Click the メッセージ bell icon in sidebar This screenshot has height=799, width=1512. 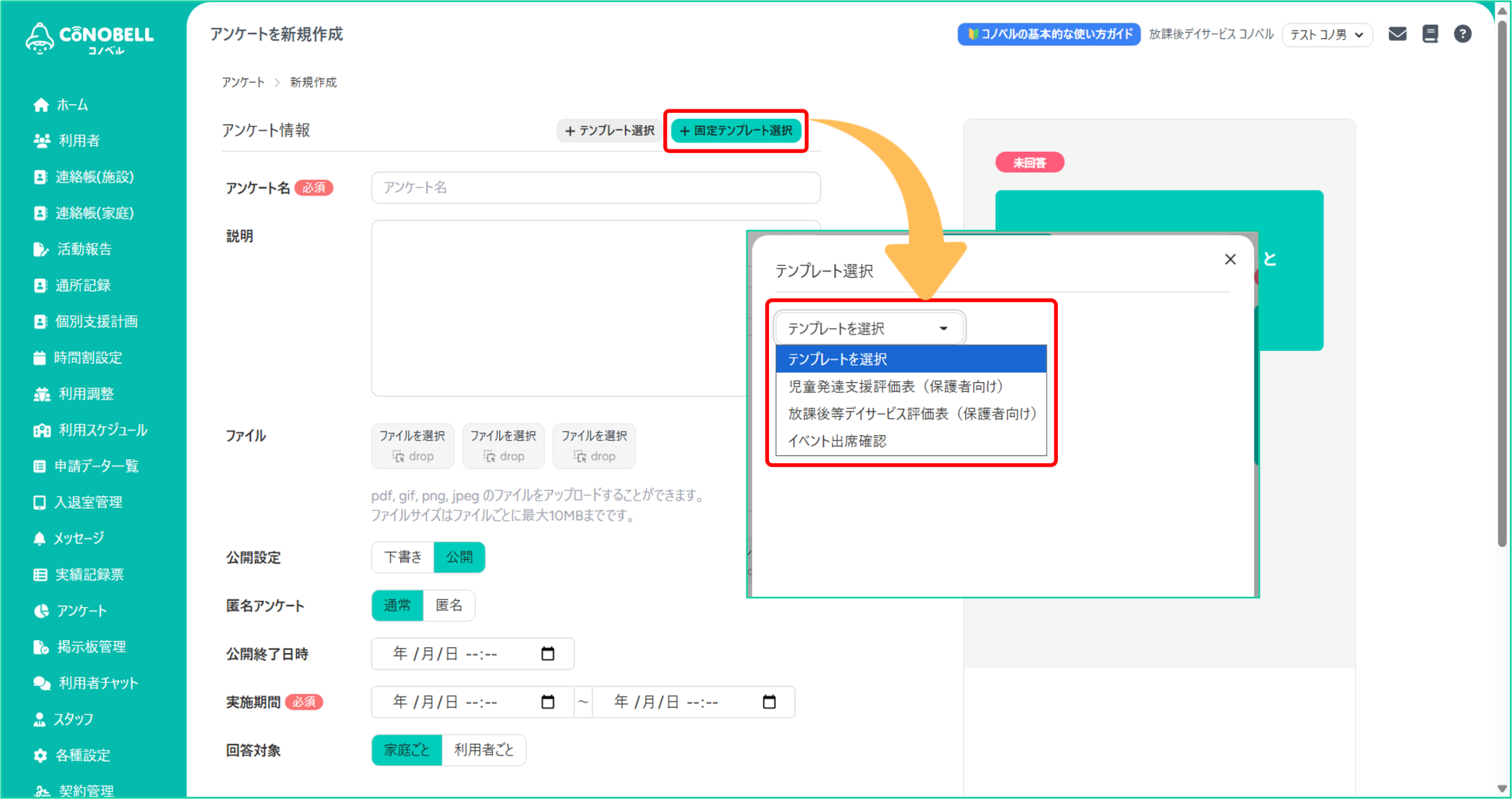pos(40,538)
